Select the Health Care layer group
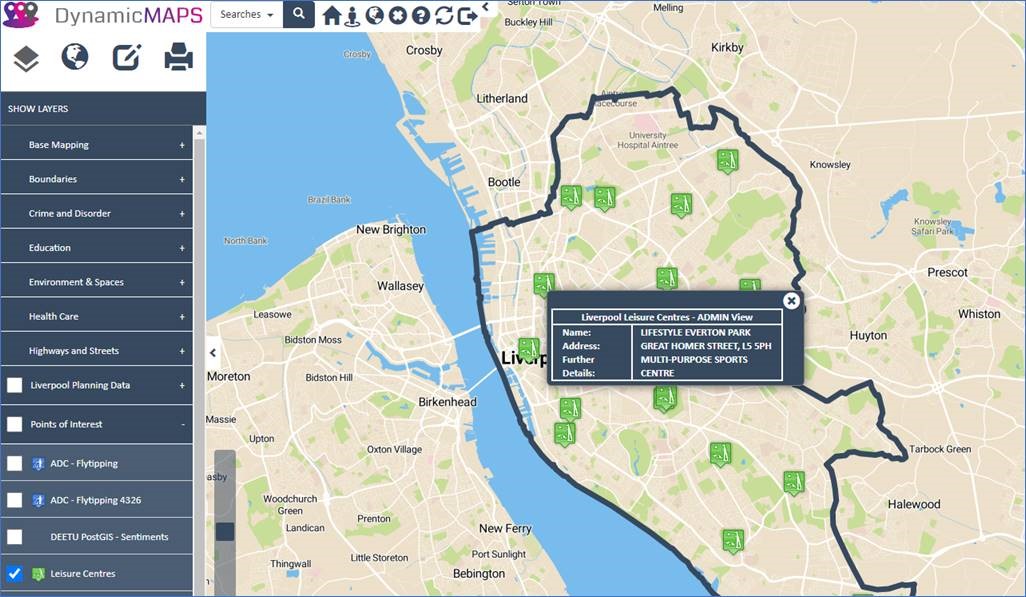Image resolution: width=1026 pixels, height=597 pixels. click(x=97, y=316)
